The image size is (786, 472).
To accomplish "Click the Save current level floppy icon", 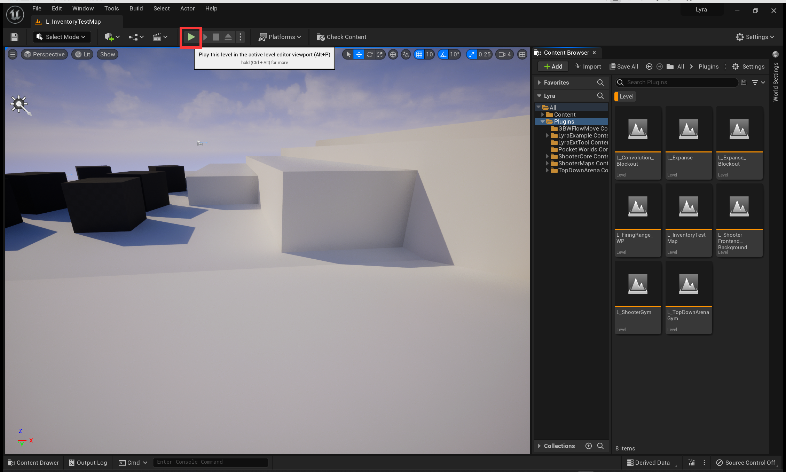I will 14,37.
